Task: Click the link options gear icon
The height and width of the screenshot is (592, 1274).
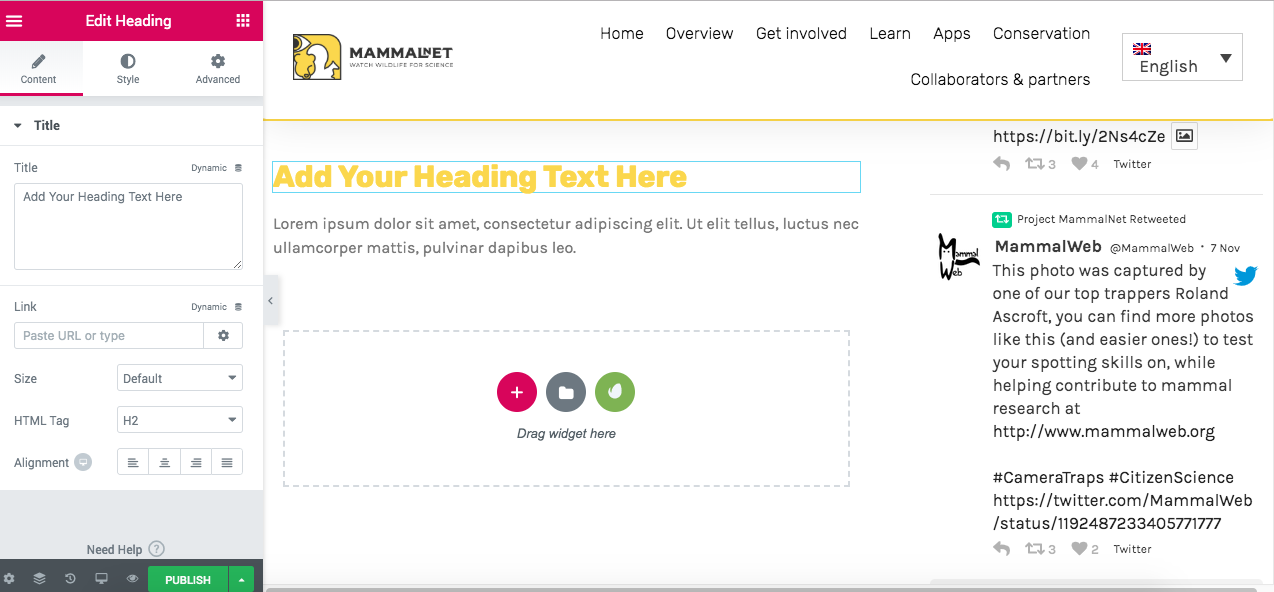Action: (223, 336)
